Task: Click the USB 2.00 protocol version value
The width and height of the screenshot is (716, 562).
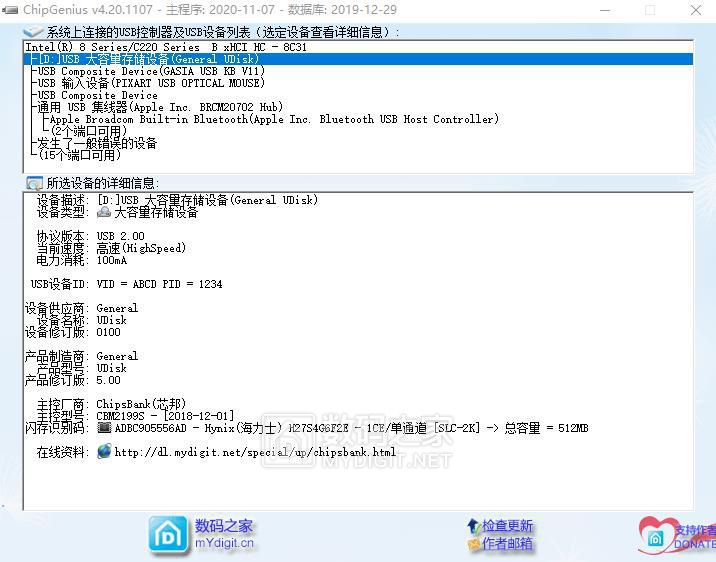Action: (x=121, y=236)
